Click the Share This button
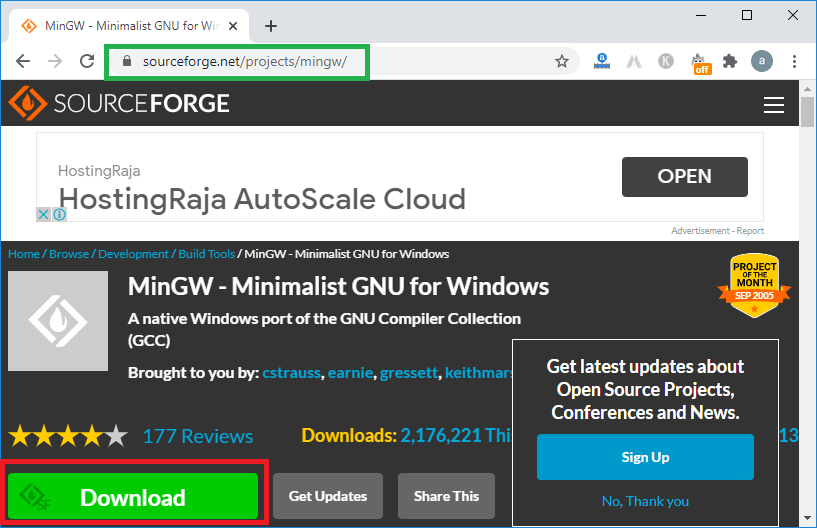This screenshot has height=528, width=817. click(x=447, y=496)
